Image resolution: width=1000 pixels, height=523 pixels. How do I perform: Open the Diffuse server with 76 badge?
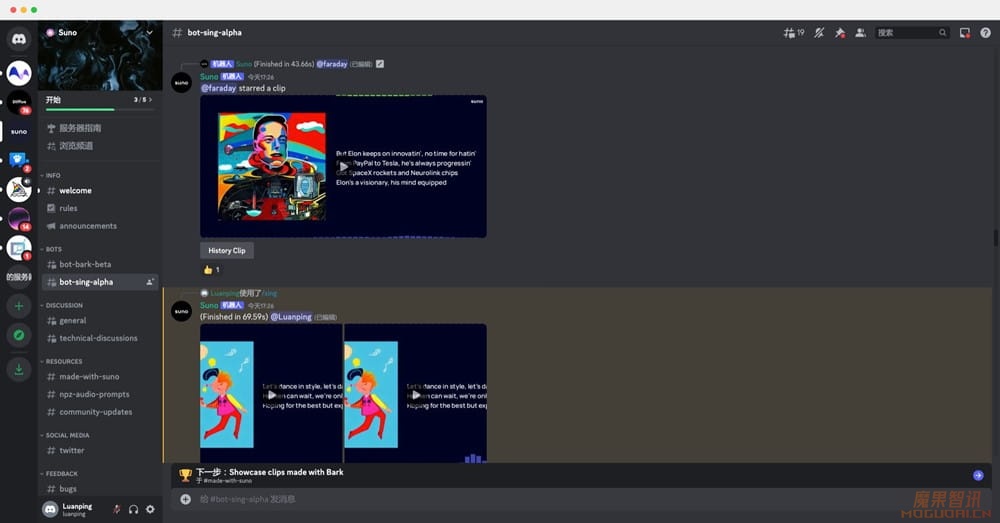[19, 103]
